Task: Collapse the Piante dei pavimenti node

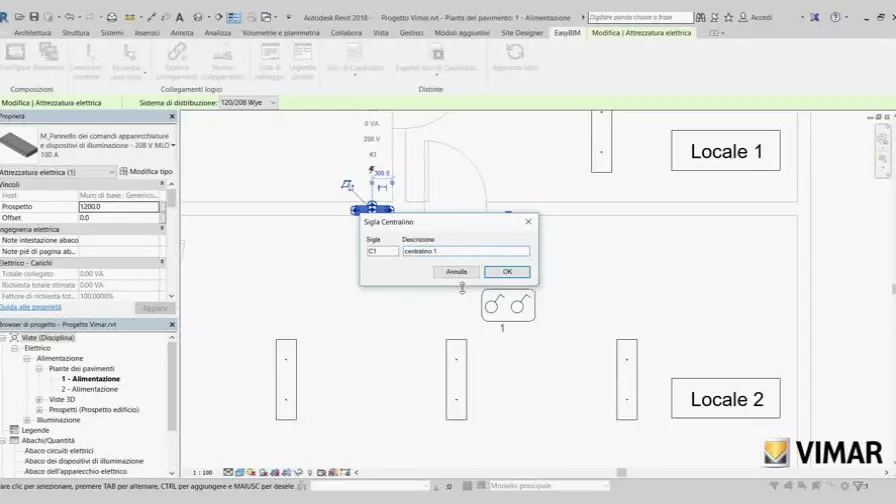Action: tap(39, 369)
